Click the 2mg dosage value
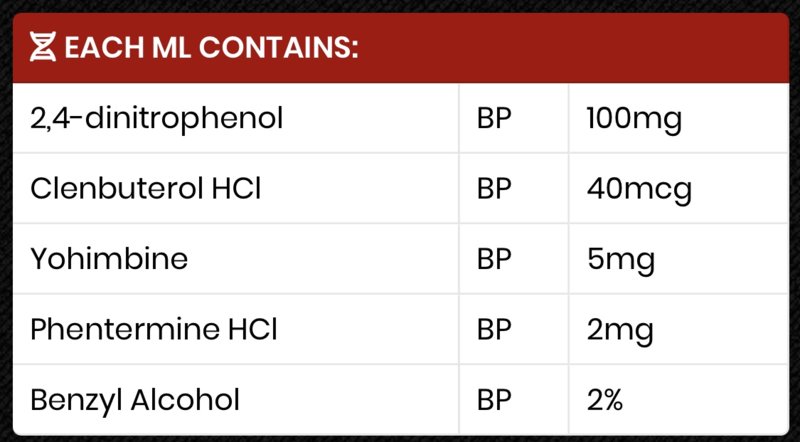Image resolution: width=800 pixels, height=442 pixels. tap(620, 331)
